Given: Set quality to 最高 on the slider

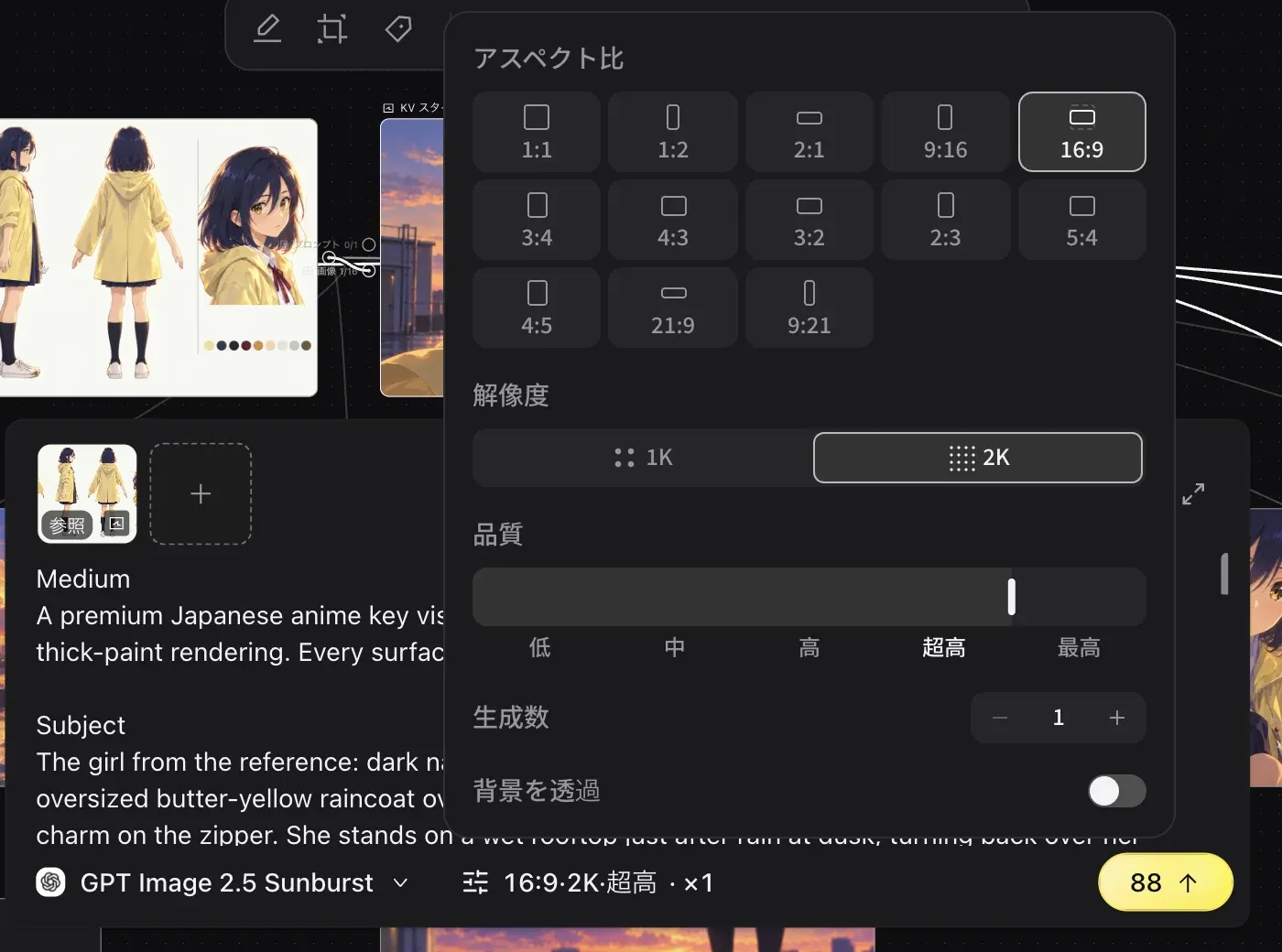Looking at the screenshot, I should pos(1079,648).
